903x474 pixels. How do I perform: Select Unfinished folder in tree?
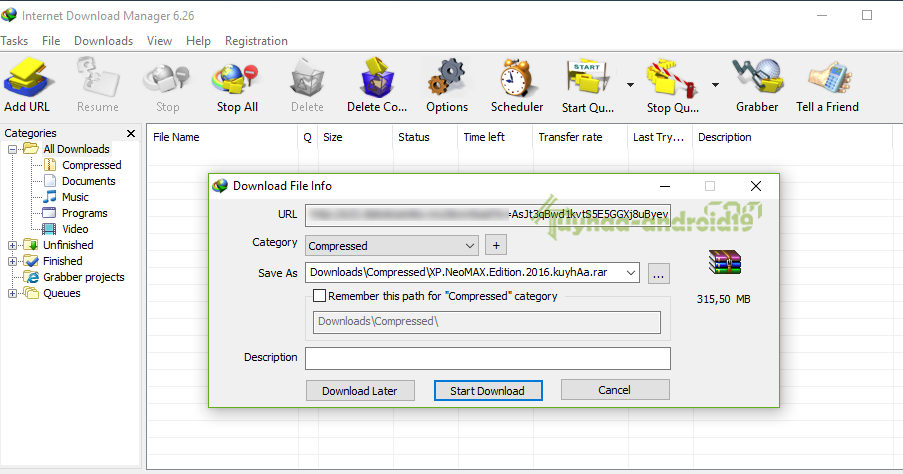(68, 245)
